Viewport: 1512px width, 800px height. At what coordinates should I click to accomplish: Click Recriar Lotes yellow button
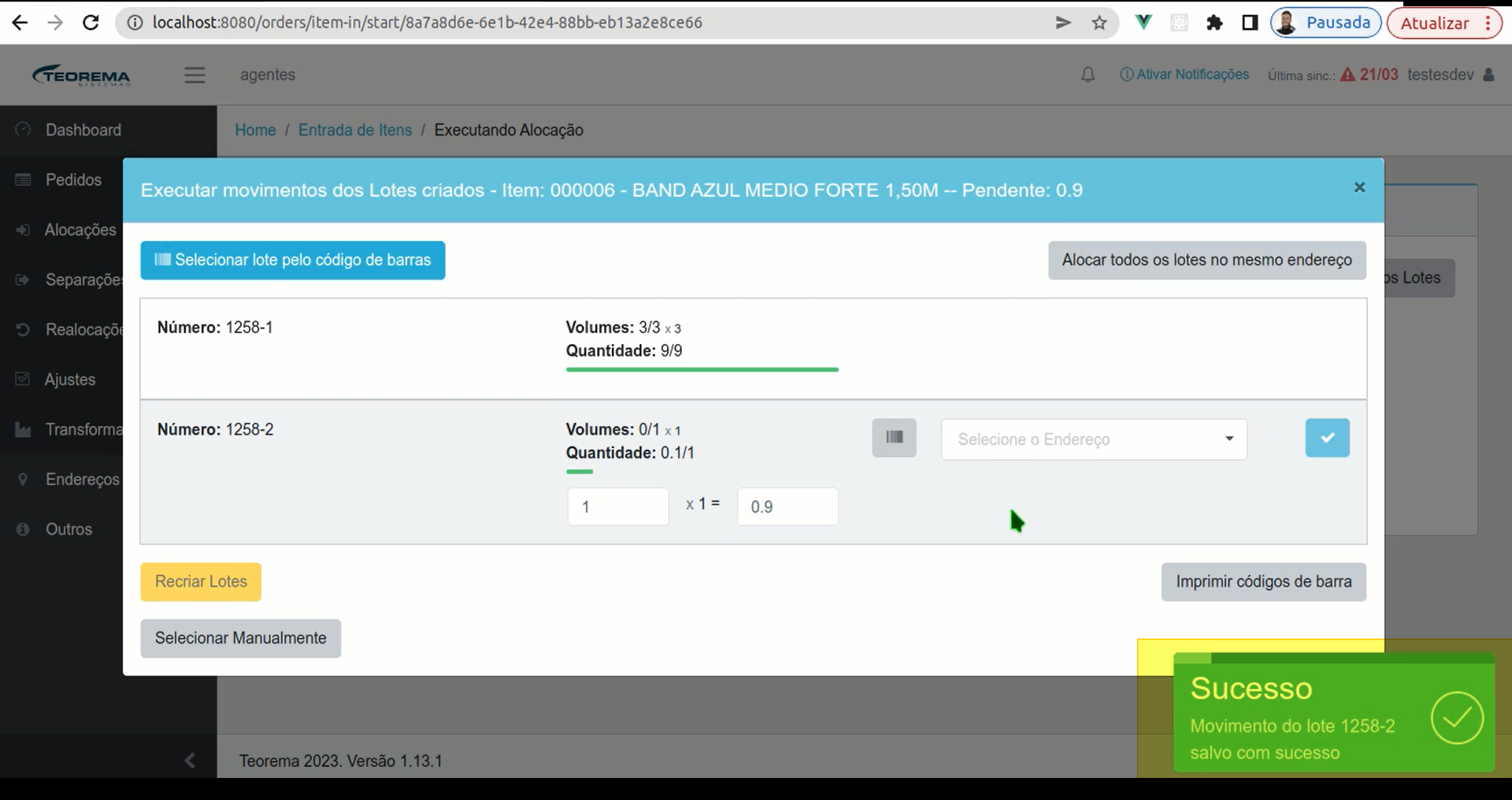click(x=201, y=582)
